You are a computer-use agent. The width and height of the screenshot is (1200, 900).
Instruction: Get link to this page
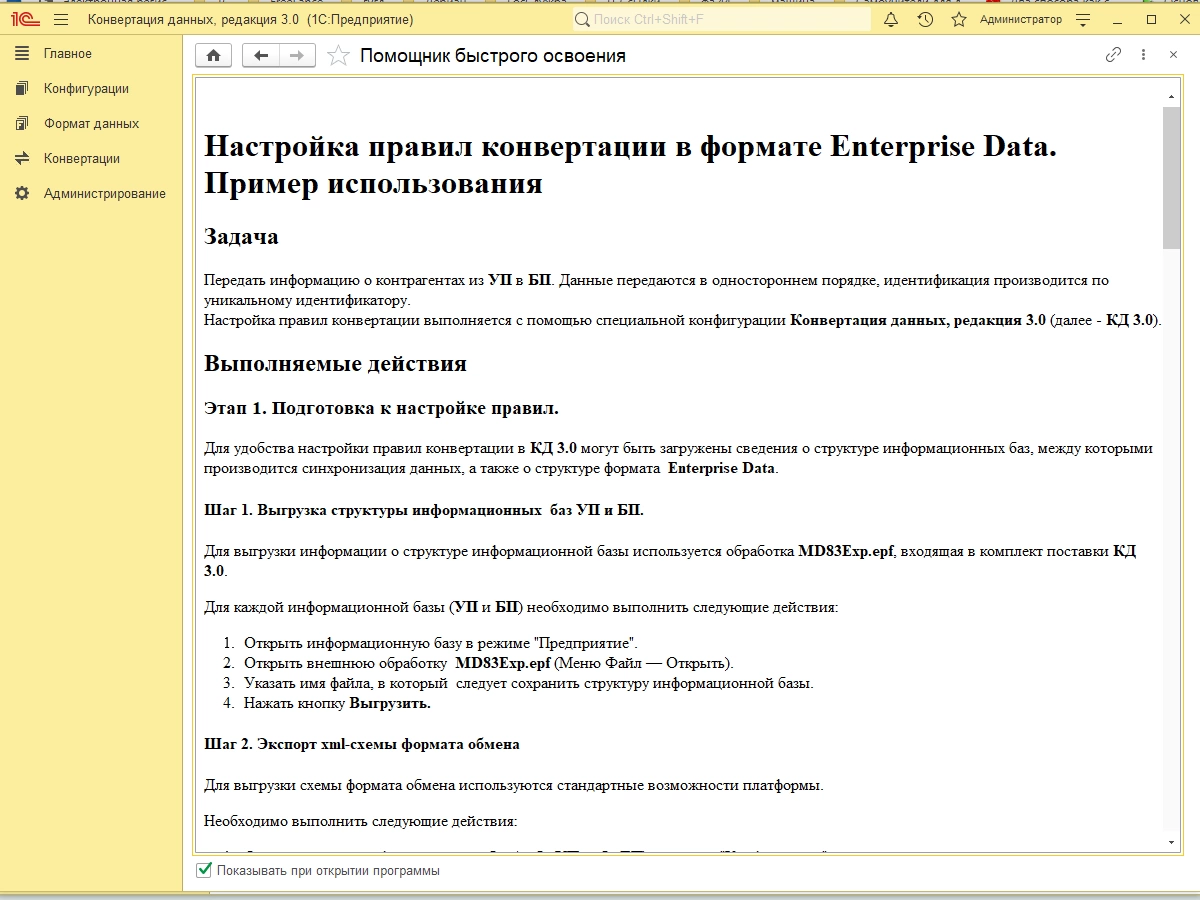(1113, 55)
